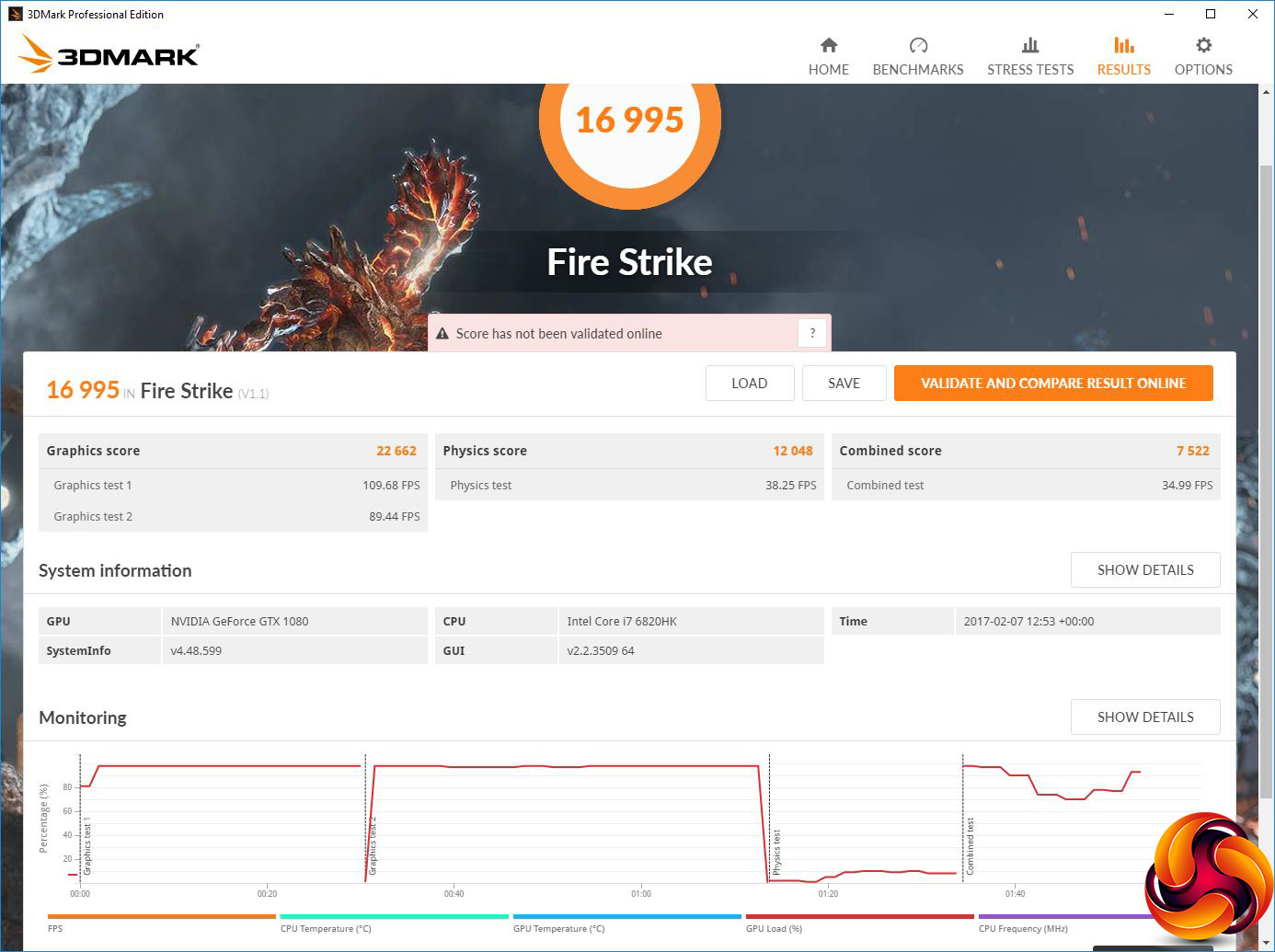Screen dimensions: 1275x952
Task: Click the Percentage (%) axis label
Action: click(43, 819)
